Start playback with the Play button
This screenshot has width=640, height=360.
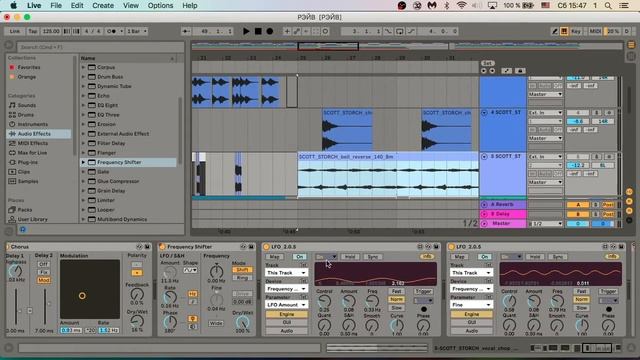pyautogui.click(x=246, y=31)
